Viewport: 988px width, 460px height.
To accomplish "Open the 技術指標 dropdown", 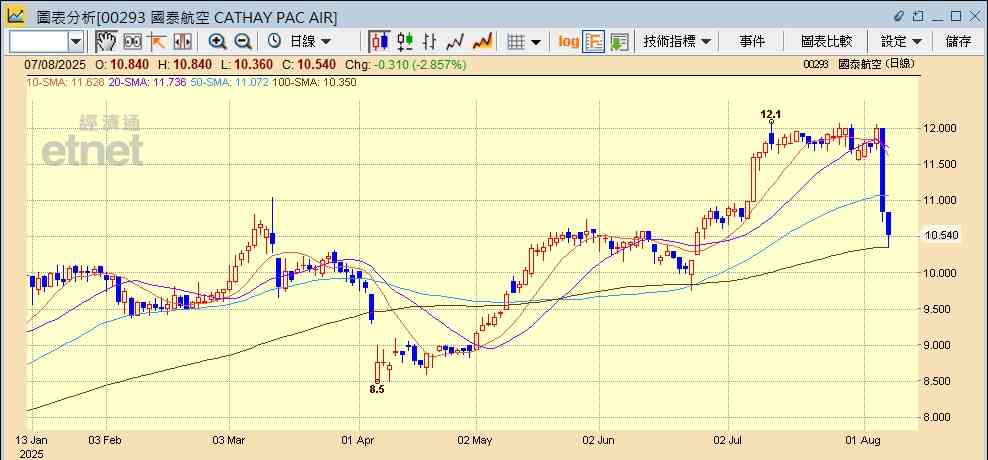I will click(x=677, y=42).
